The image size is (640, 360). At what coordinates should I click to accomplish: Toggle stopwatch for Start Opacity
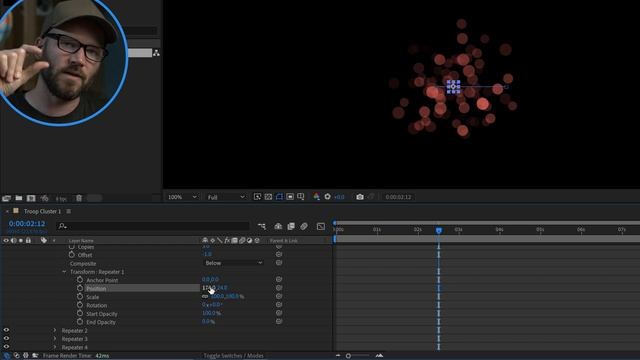click(x=80, y=313)
